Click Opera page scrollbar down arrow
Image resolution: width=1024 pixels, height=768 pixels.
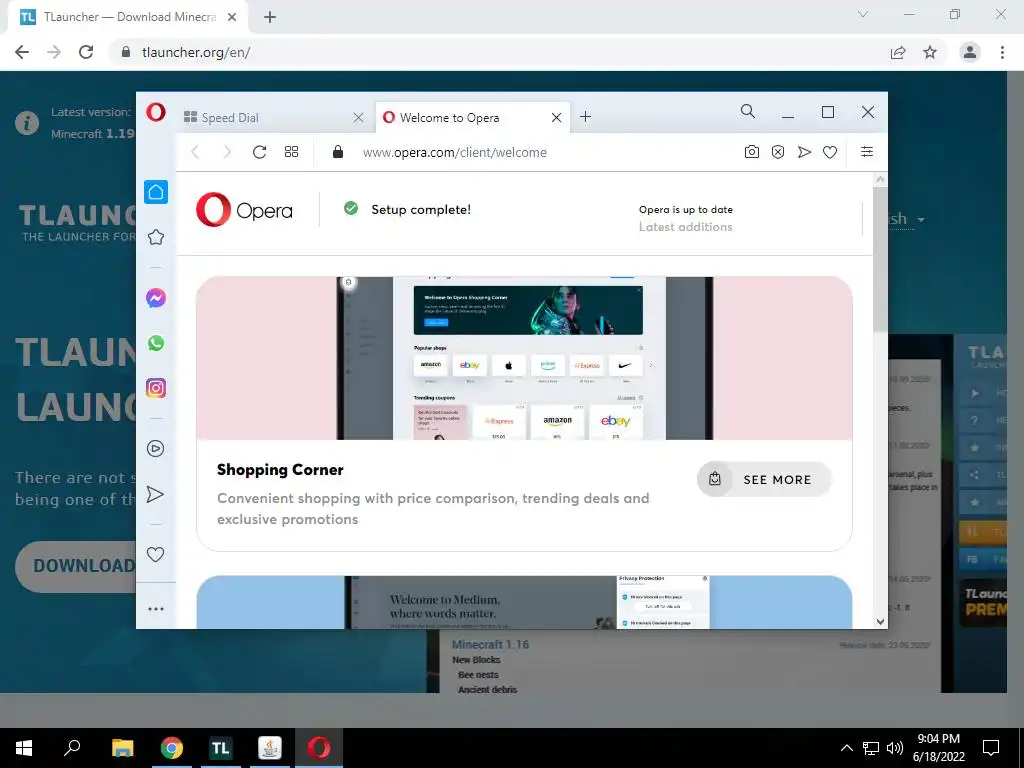(880, 622)
